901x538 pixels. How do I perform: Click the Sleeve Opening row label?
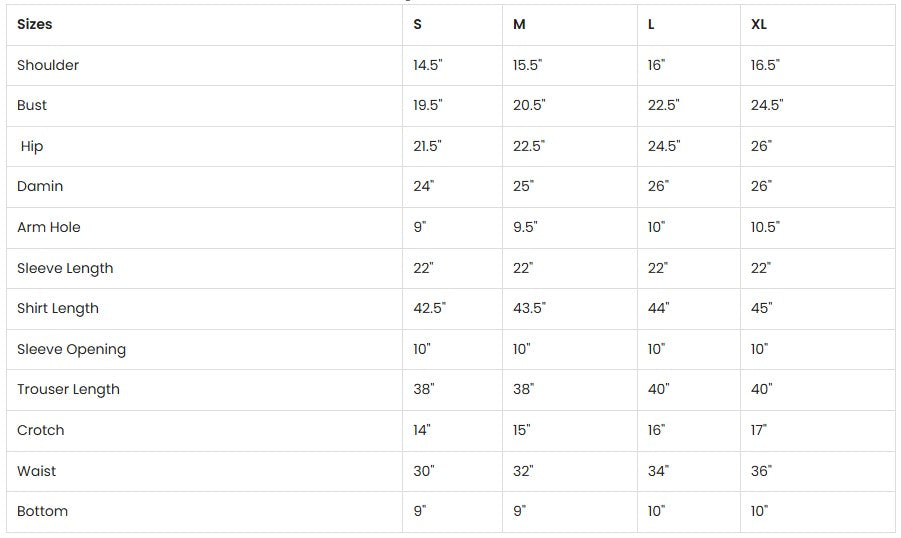[x=71, y=349]
